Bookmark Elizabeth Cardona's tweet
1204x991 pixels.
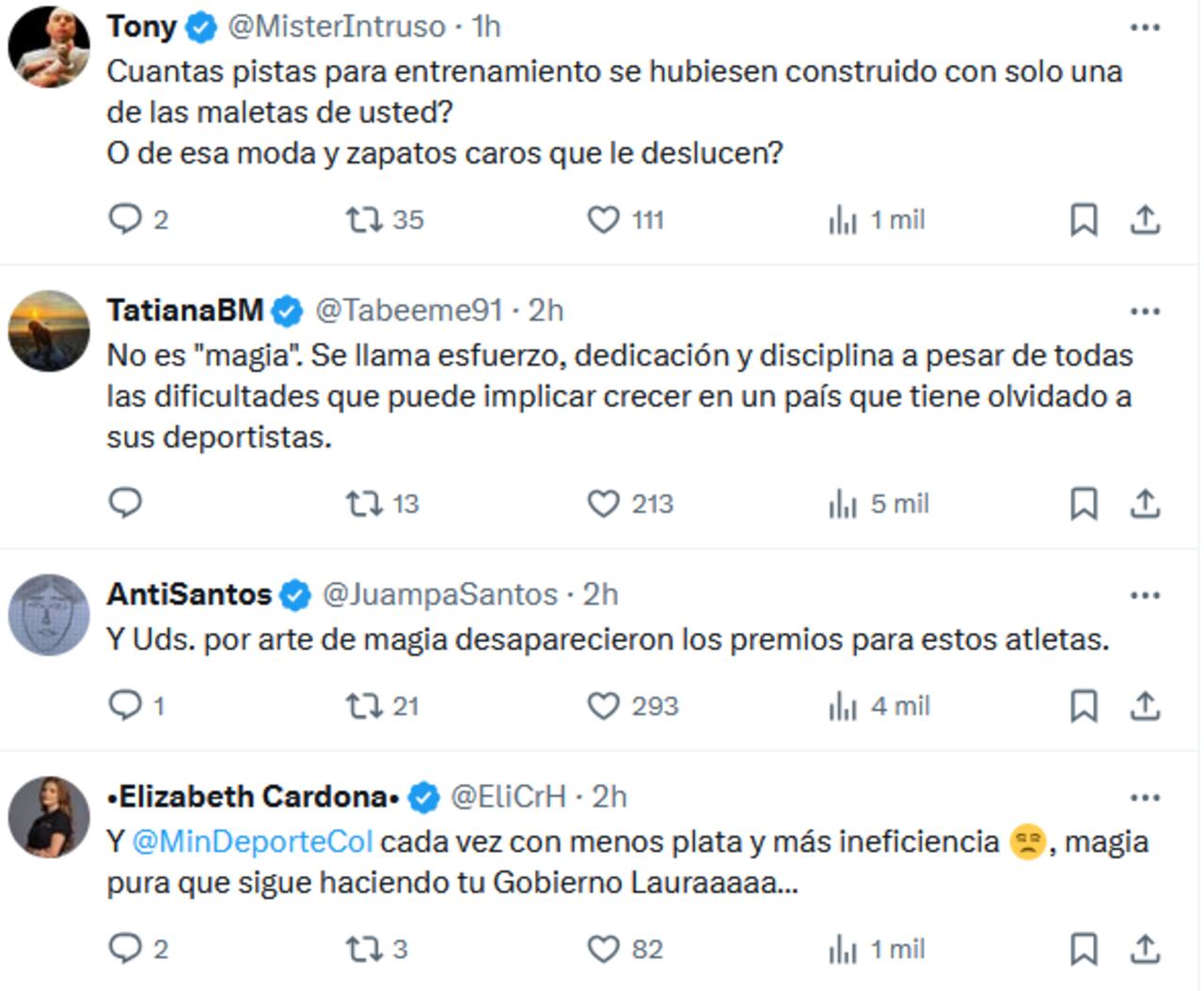coord(1085,950)
